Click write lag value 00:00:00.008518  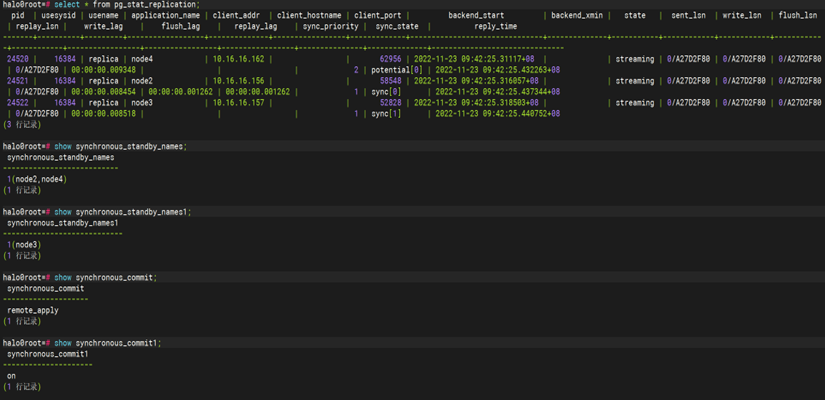(x=104, y=113)
